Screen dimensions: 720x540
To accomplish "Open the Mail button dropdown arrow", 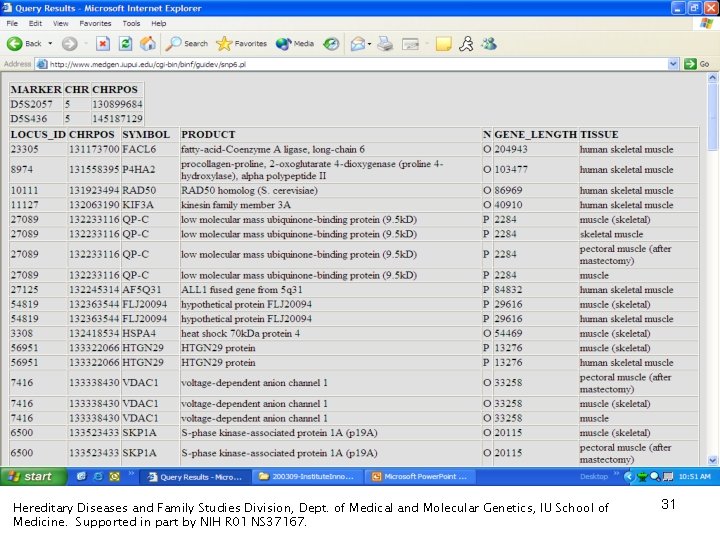I will 369,44.
